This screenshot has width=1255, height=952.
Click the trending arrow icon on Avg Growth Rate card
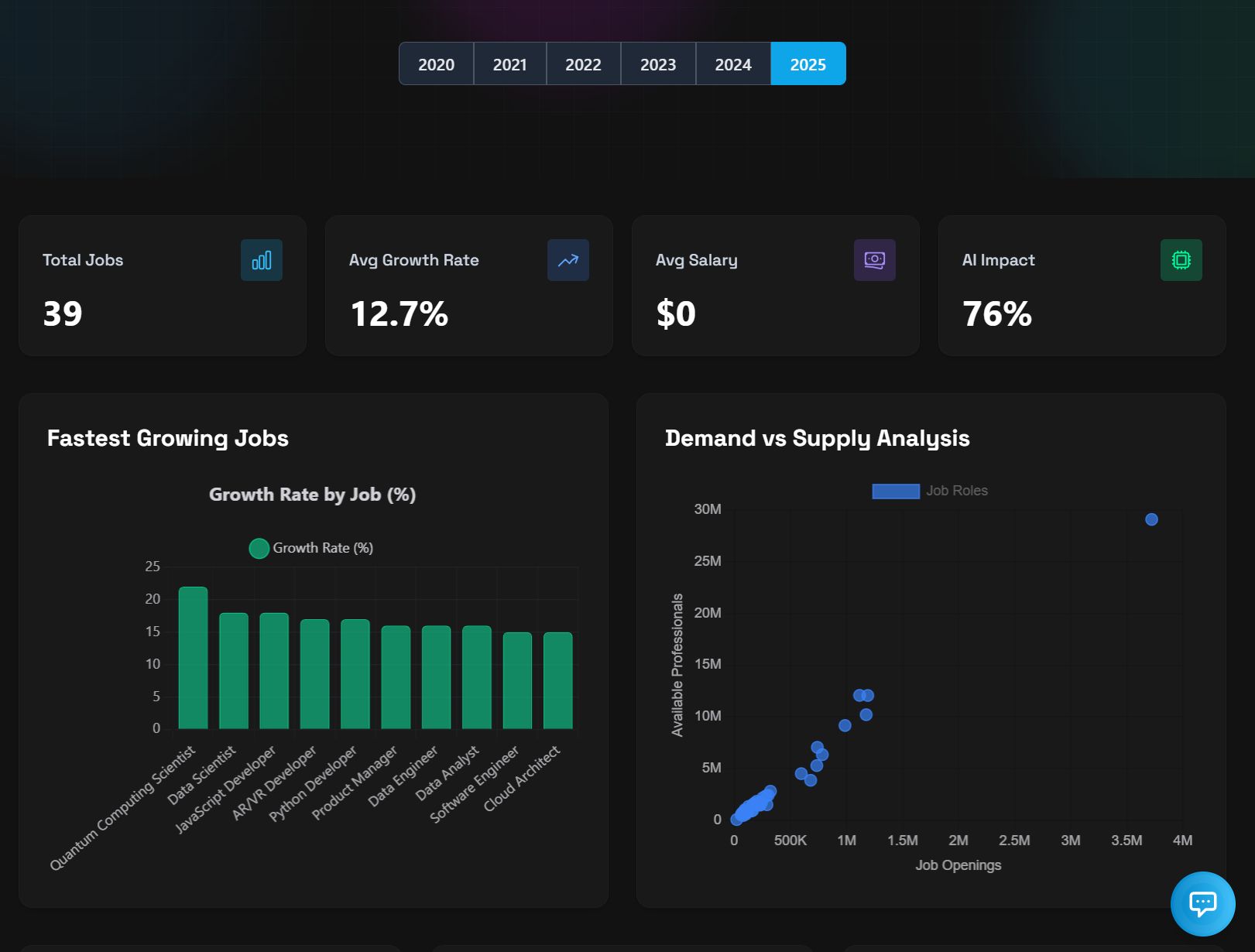point(568,260)
